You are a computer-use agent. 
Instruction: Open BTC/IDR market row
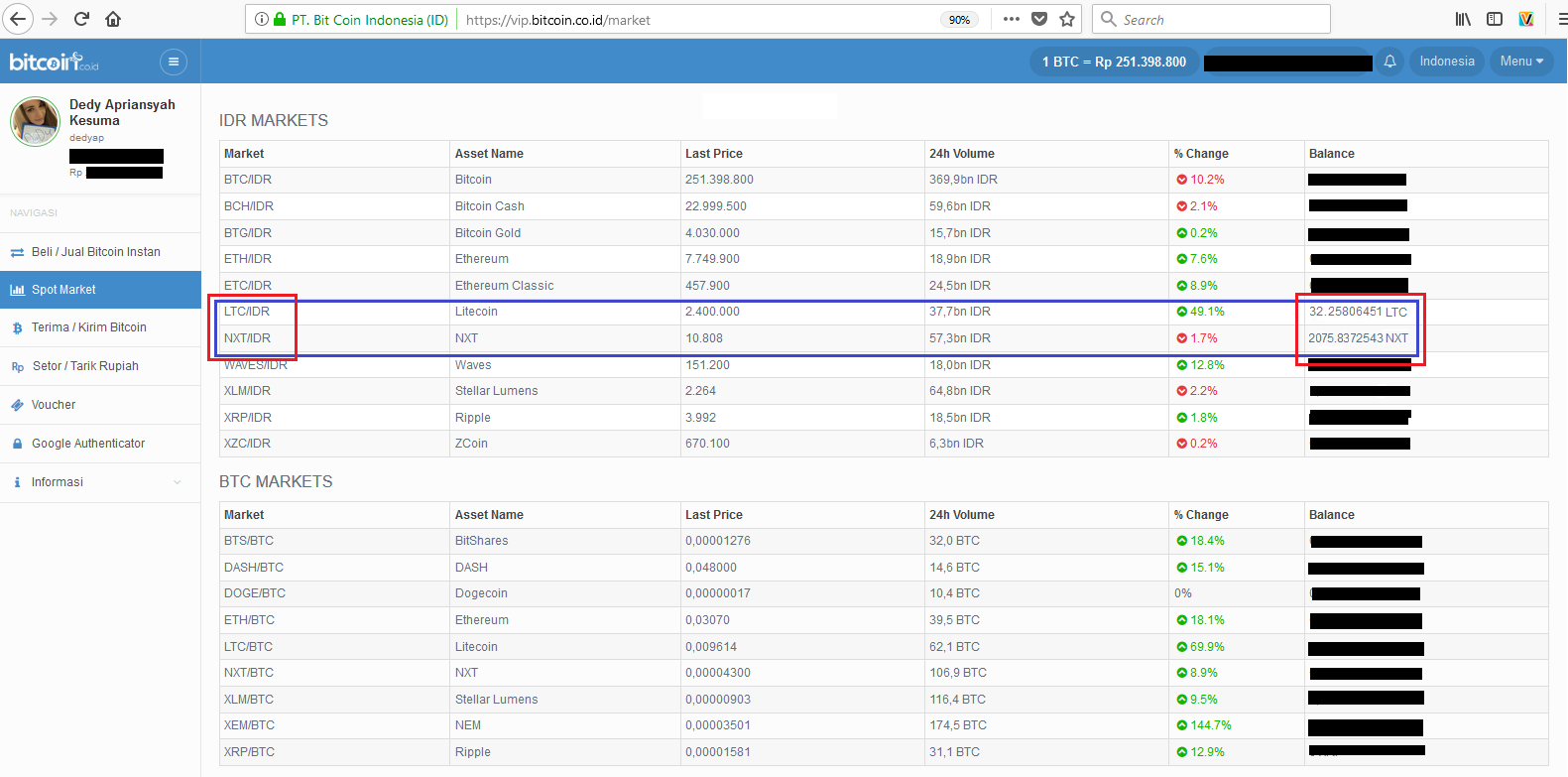tap(883, 180)
